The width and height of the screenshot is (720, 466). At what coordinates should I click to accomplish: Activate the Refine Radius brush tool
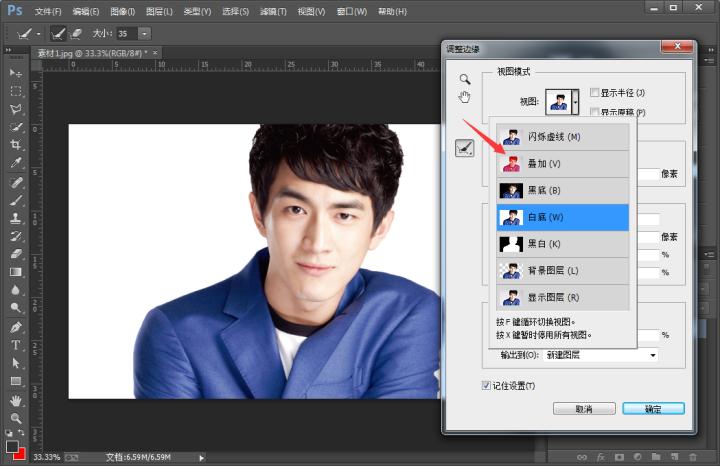tap(464, 148)
